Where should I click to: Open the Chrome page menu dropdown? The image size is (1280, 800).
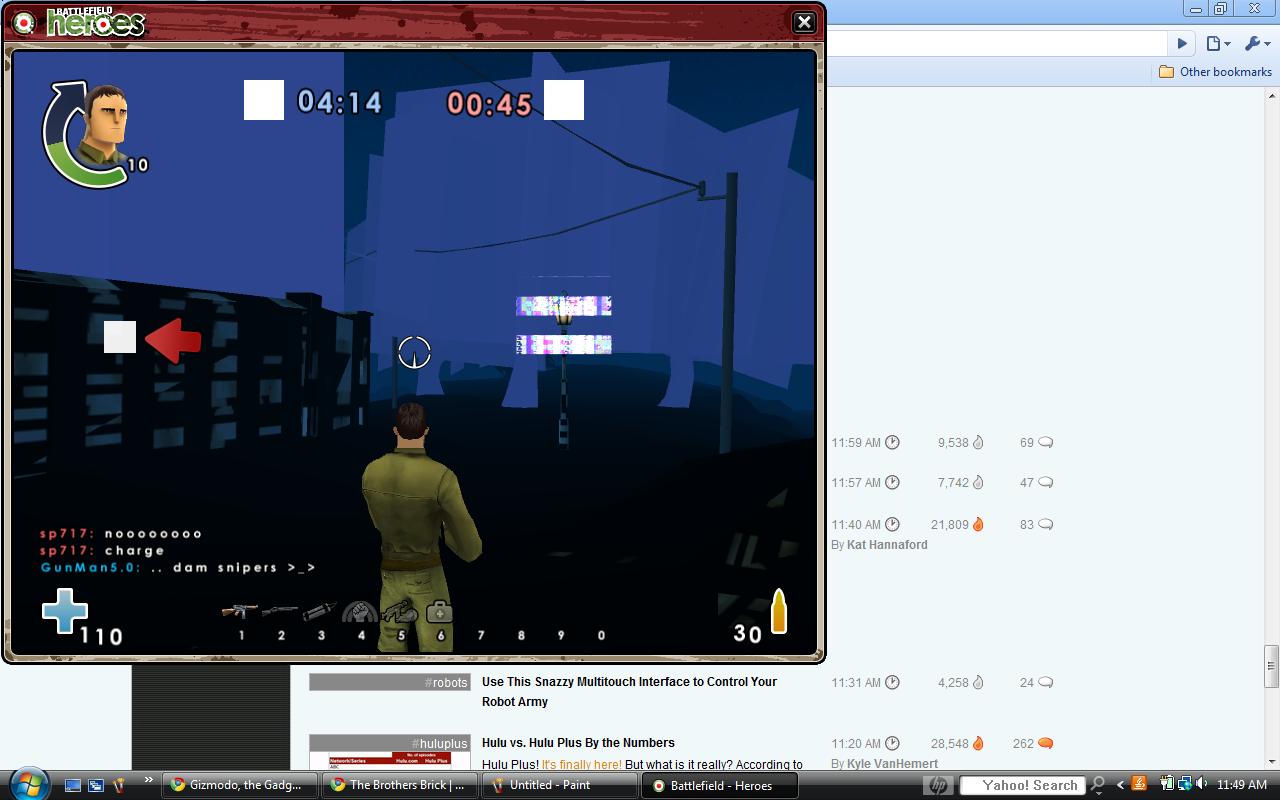(1217, 43)
